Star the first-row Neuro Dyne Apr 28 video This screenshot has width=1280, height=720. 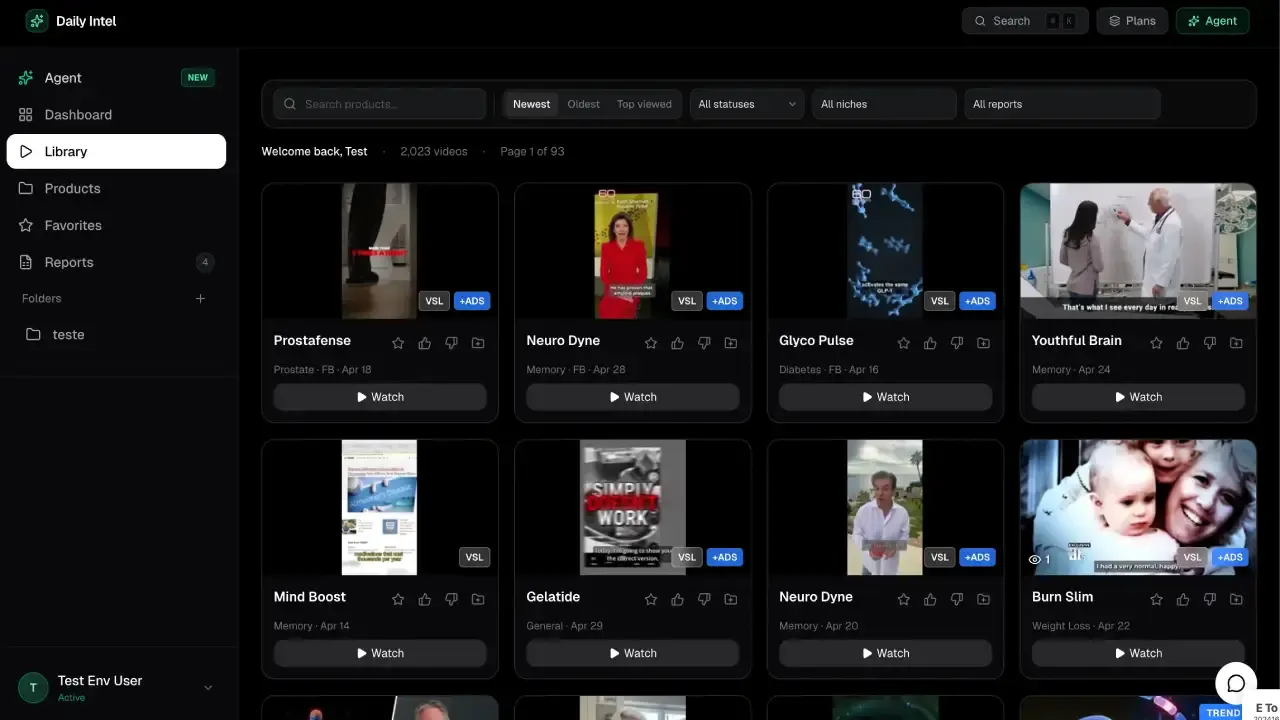click(651, 343)
